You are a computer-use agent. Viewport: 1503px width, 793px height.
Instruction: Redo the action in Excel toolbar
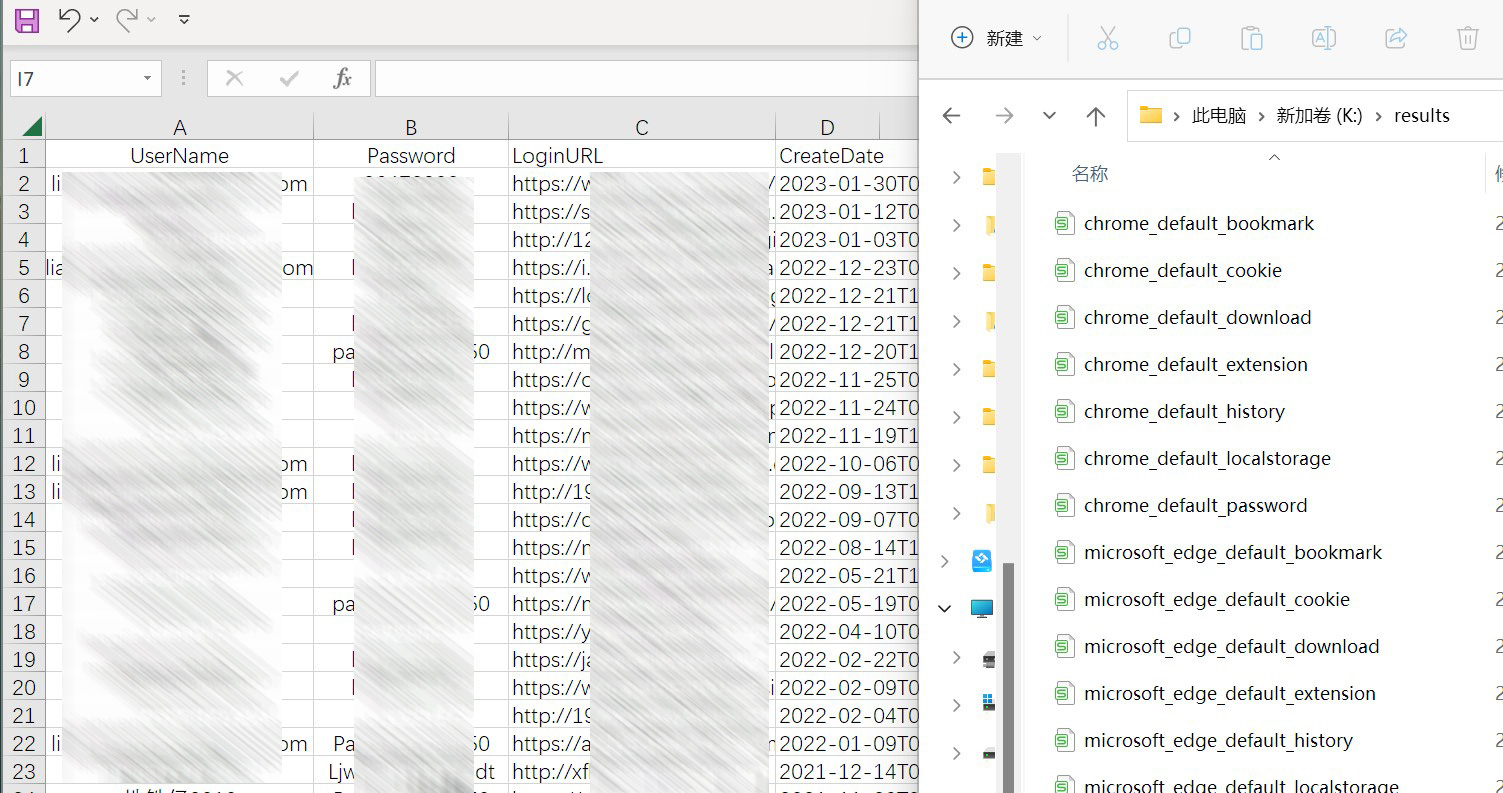(127, 19)
